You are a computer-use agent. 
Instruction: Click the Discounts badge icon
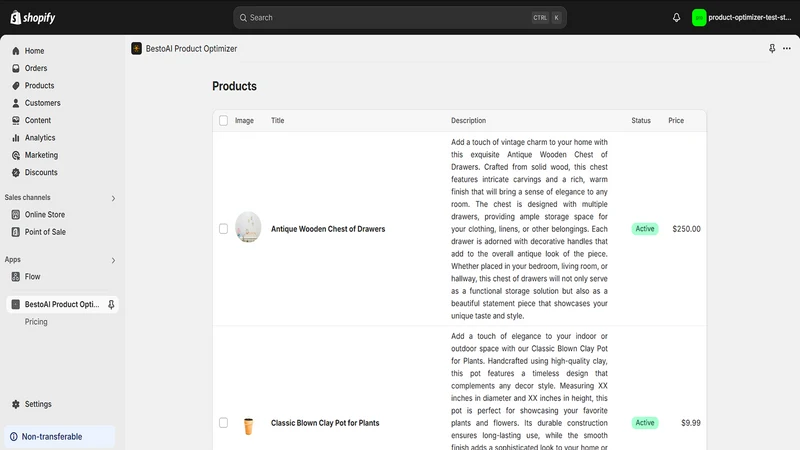16,172
